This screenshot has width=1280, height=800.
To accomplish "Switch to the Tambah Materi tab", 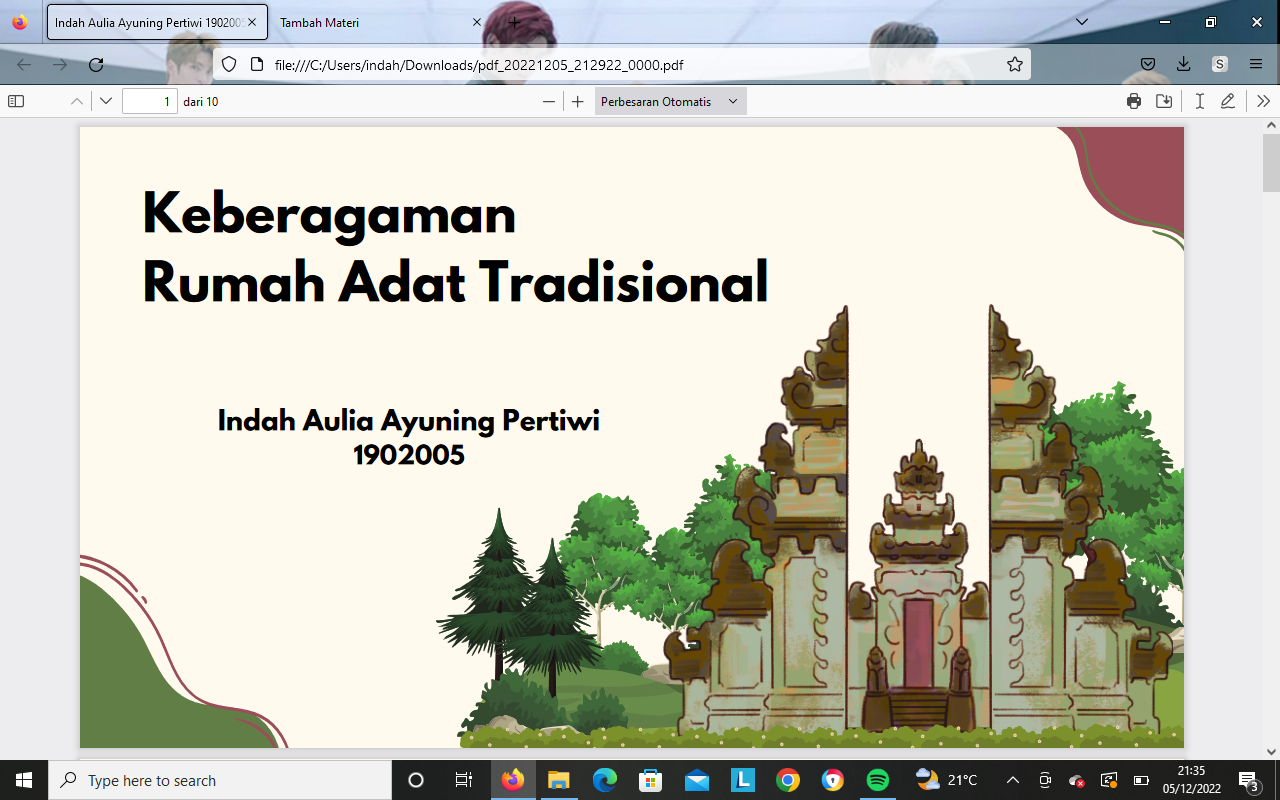I will point(370,22).
